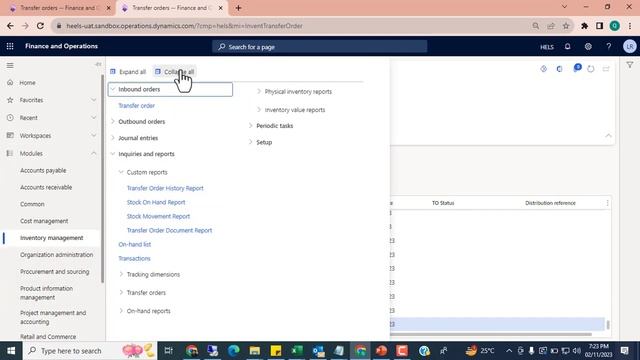640x360 pixels.
Task: Click the browser reload button
Action: (40, 26)
